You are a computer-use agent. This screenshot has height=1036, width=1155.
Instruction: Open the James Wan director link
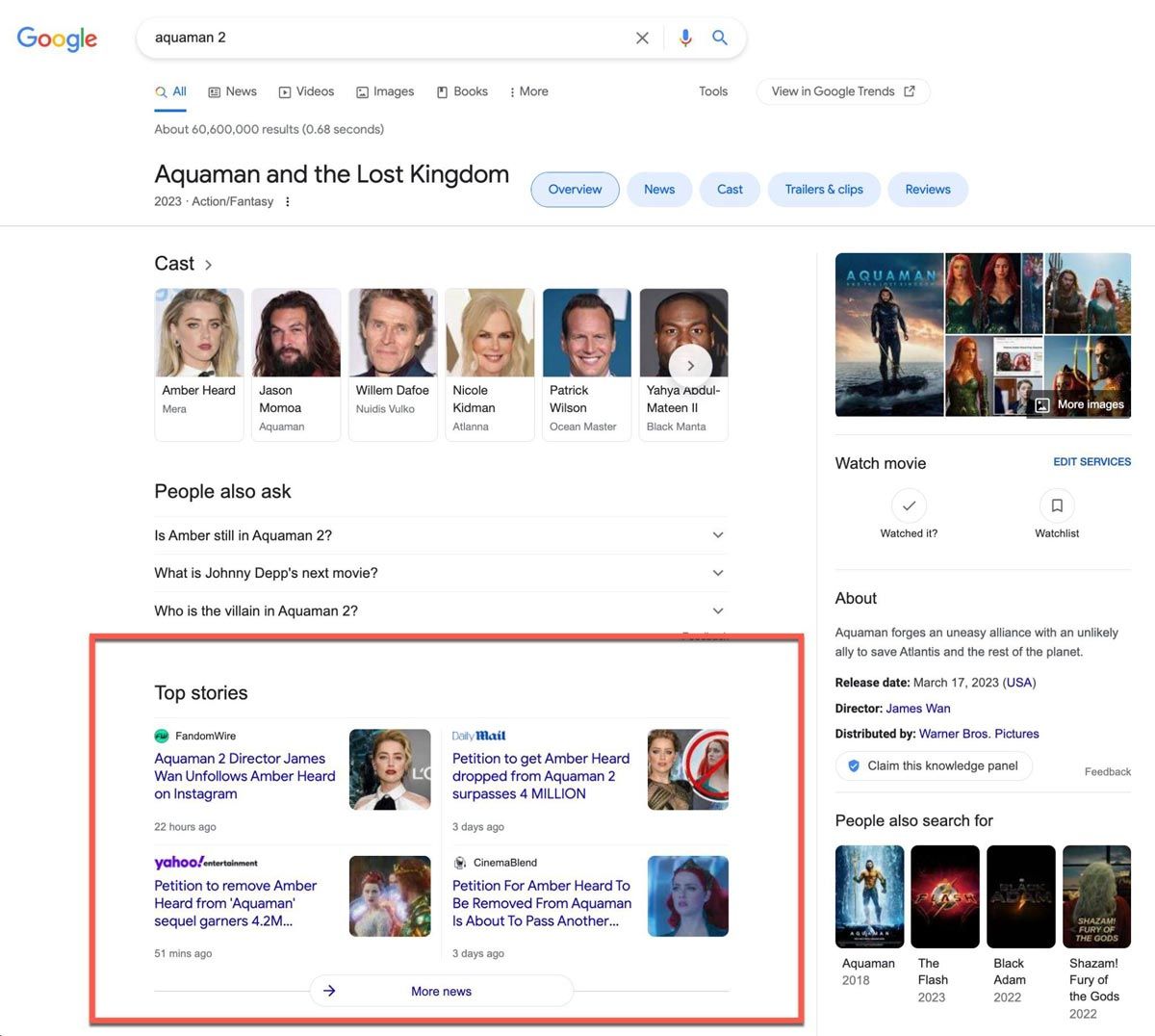917,709
